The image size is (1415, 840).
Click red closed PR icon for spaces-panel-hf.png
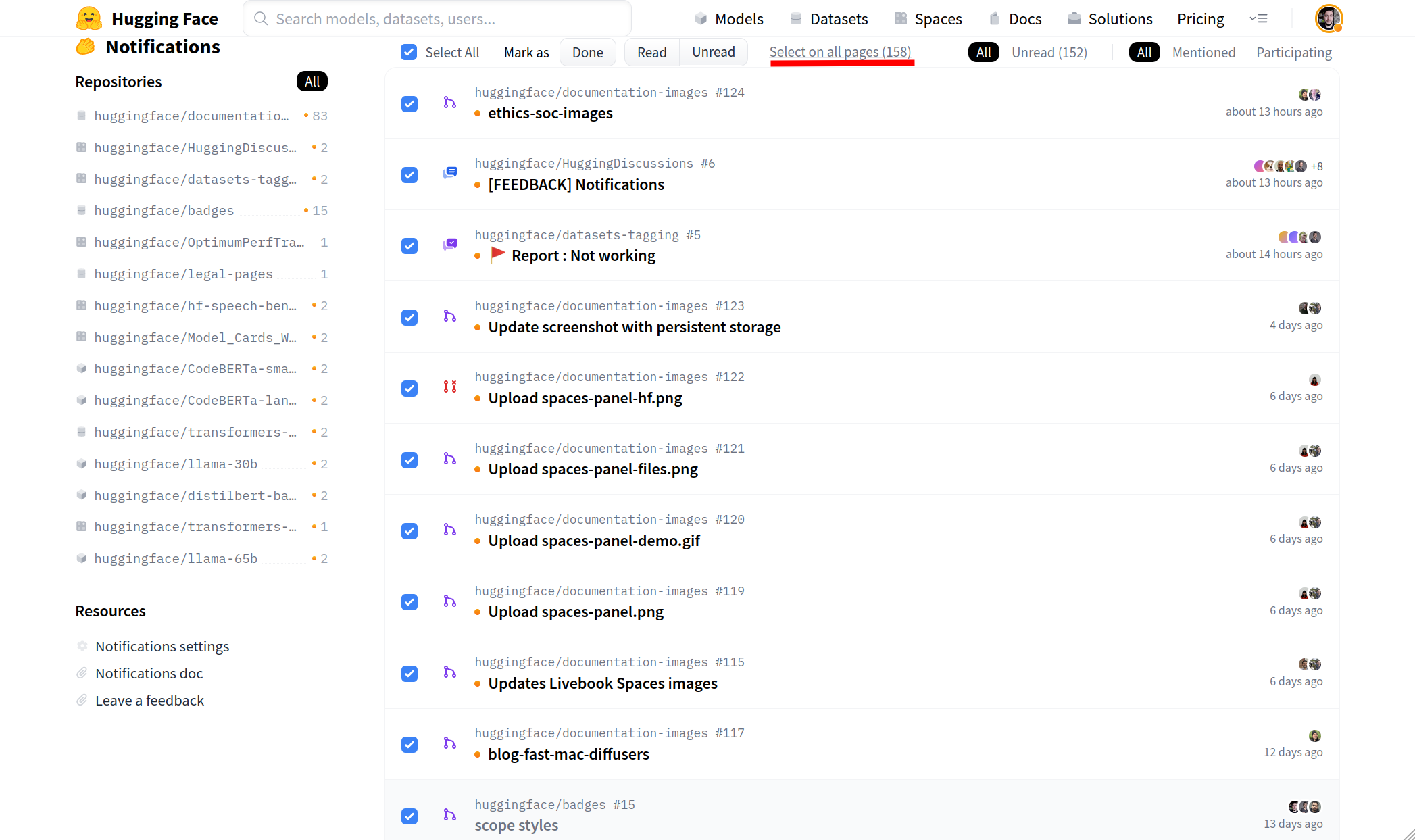pyautogui.click(x=449, y=387)
